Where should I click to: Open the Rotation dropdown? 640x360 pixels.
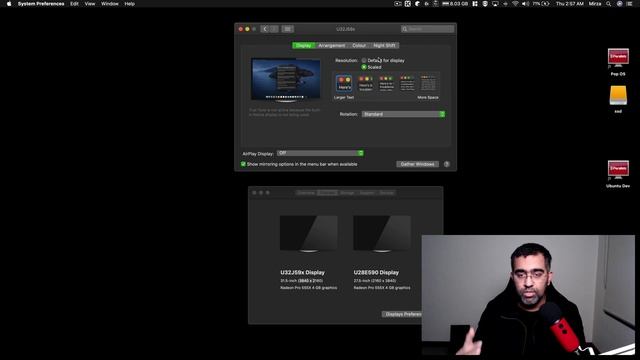(x=403, y=114)
